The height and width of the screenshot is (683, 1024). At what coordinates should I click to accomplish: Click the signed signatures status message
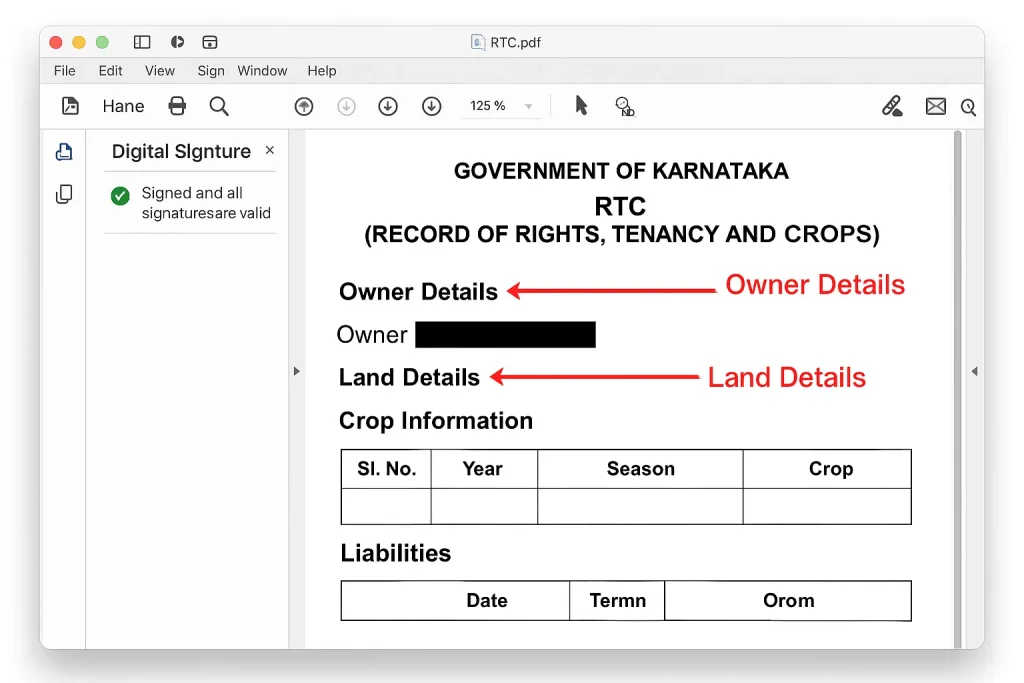[x=191, y=203]
